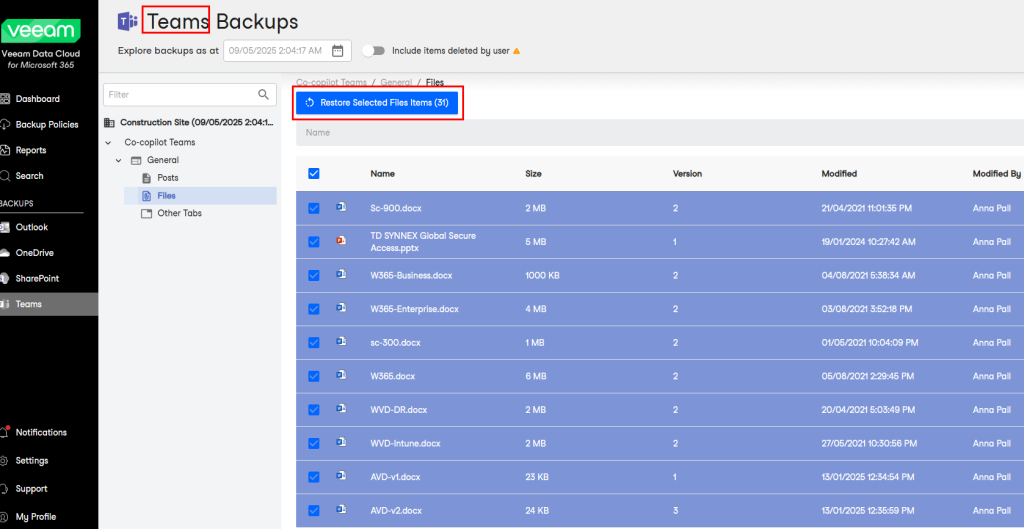Image resolution: width=1024 pixels, height=529 pixels.
Task: Select Teams backups in sidebar
Action: point(49,304)
